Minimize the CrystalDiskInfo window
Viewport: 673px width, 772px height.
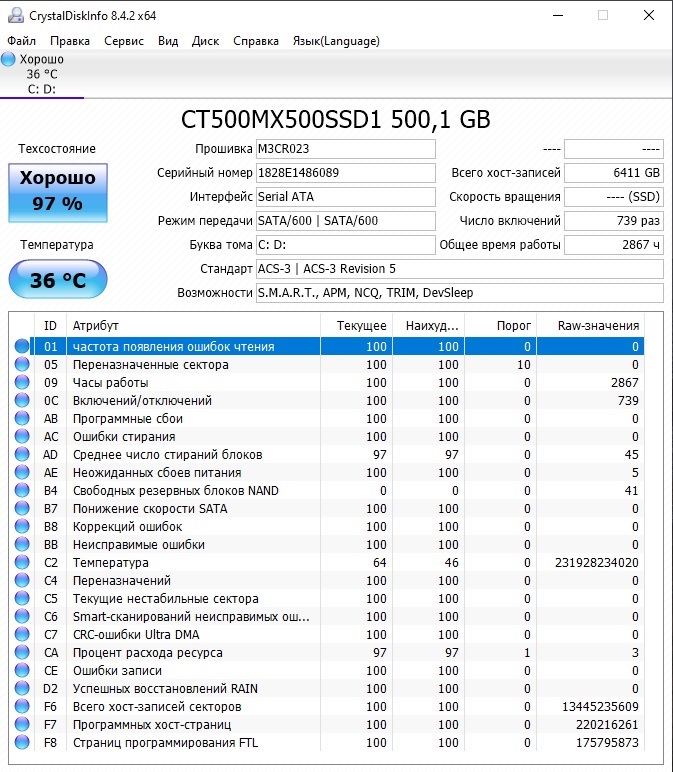coord(558,15)
